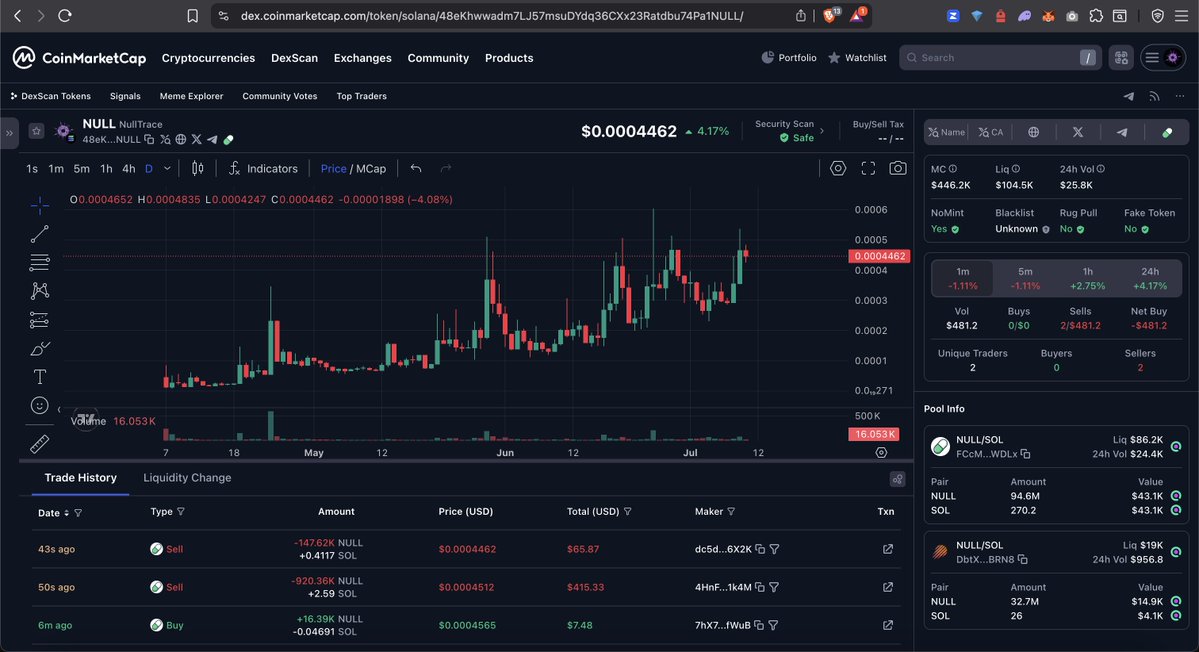
Task: Open the Trade History tab
Action: pyautogui.click(x=80, y=478)
